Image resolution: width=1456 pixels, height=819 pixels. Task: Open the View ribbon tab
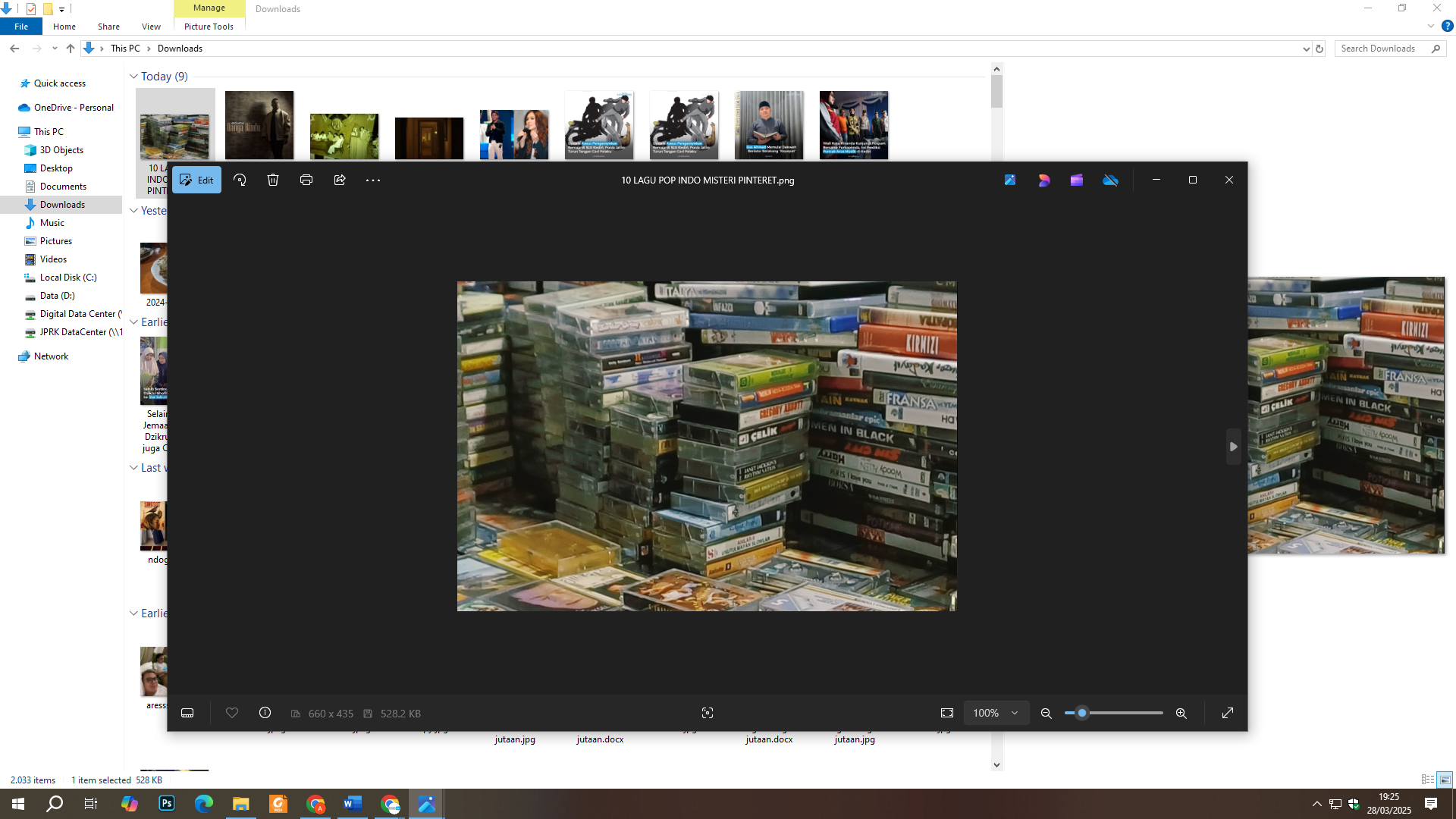[151, 27]
